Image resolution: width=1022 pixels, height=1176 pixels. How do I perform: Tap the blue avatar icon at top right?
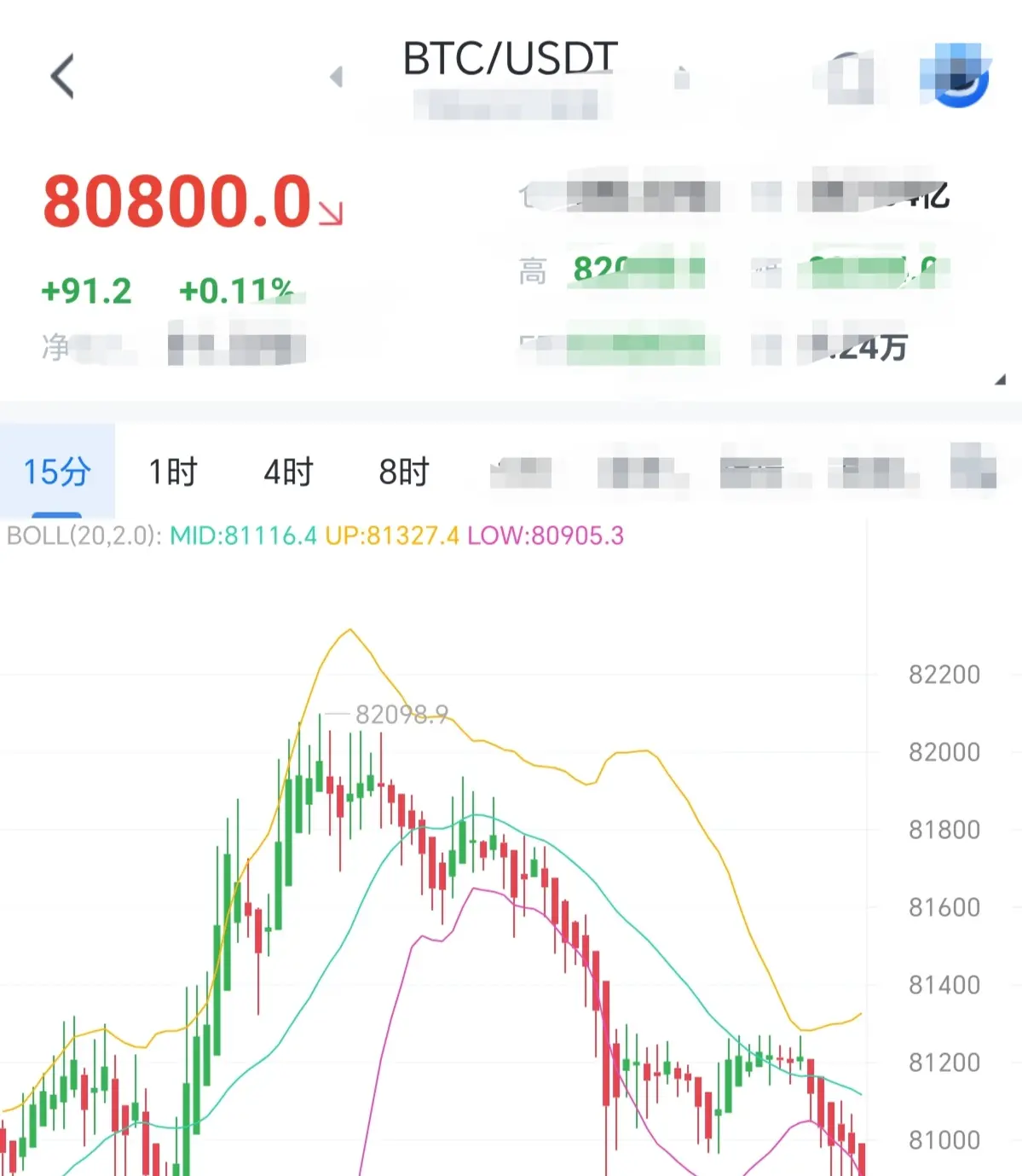coord(956,75)
